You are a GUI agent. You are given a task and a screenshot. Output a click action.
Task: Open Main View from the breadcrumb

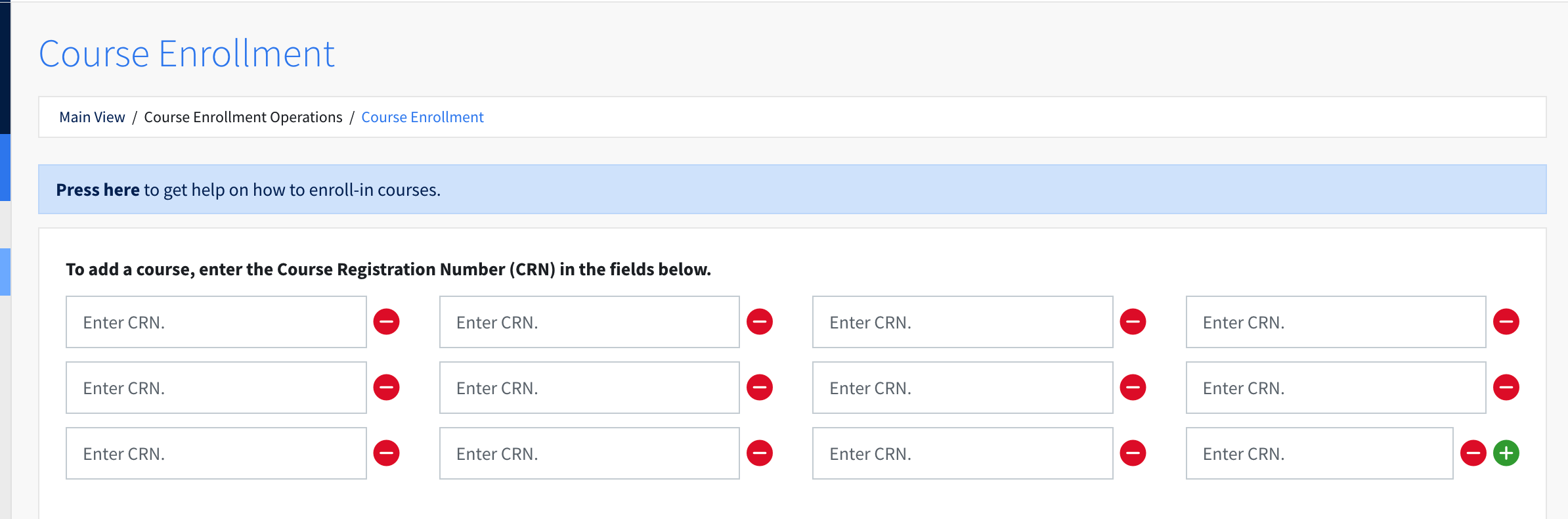pyautogui.click(x=92, y=116)
